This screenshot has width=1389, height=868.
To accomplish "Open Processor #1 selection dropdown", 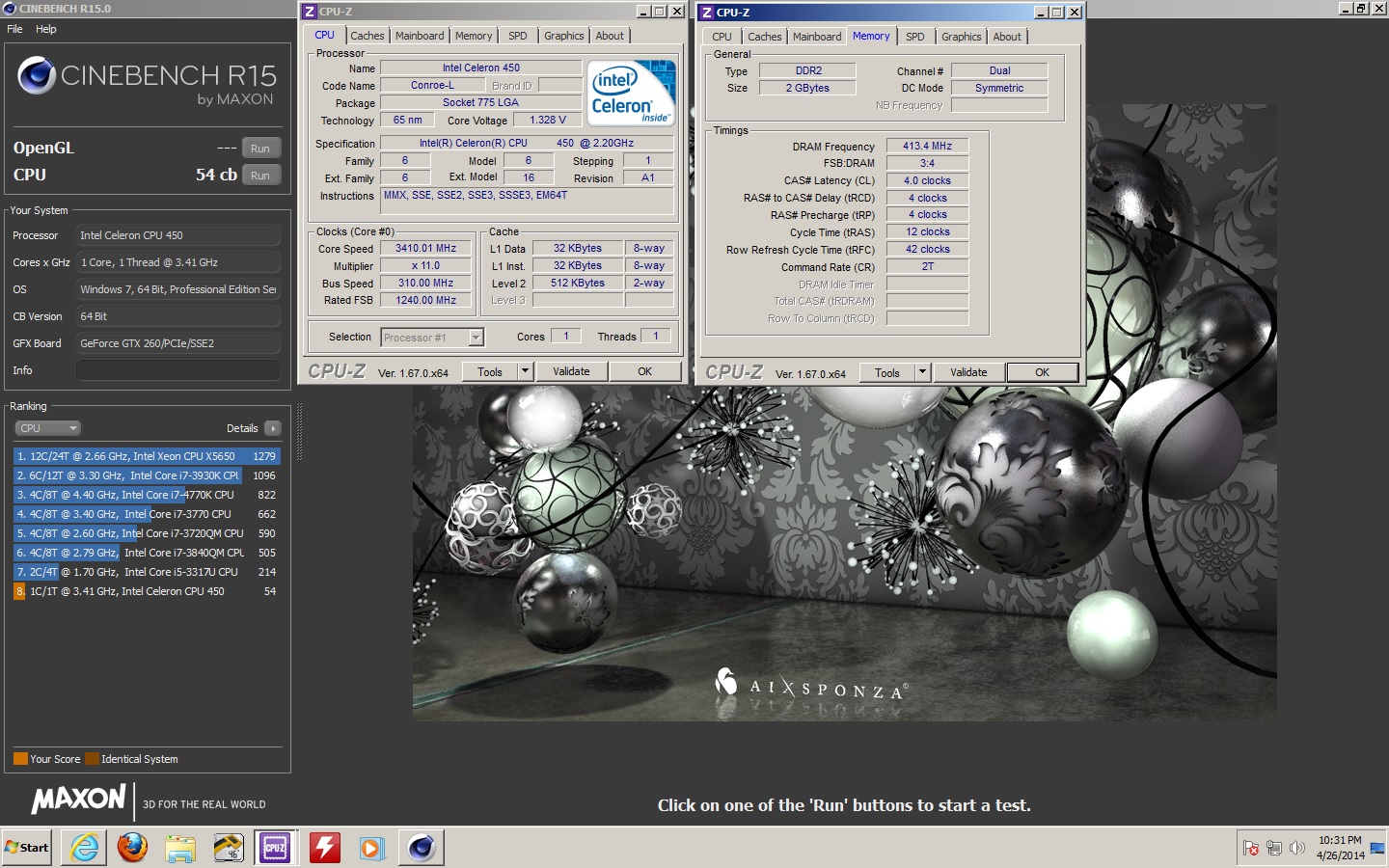I will [432, 338].
